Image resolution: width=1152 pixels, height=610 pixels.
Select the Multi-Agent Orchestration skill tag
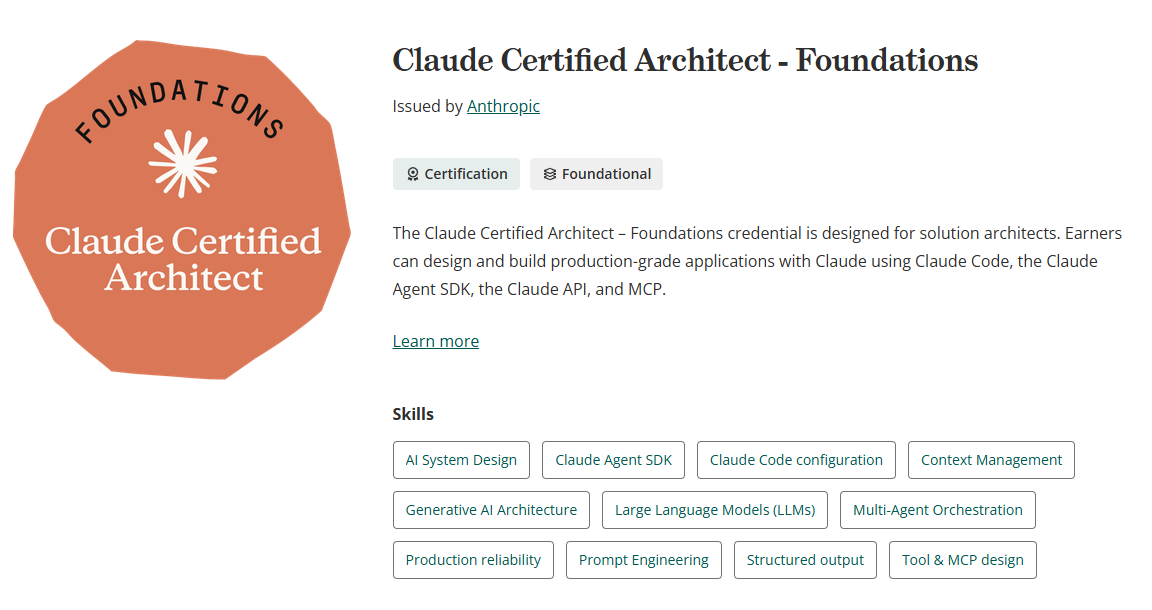click(937, 510)
